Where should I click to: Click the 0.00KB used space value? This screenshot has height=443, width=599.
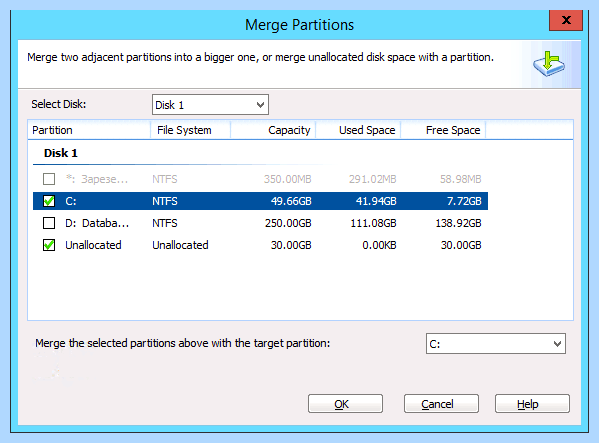[379, 245]
